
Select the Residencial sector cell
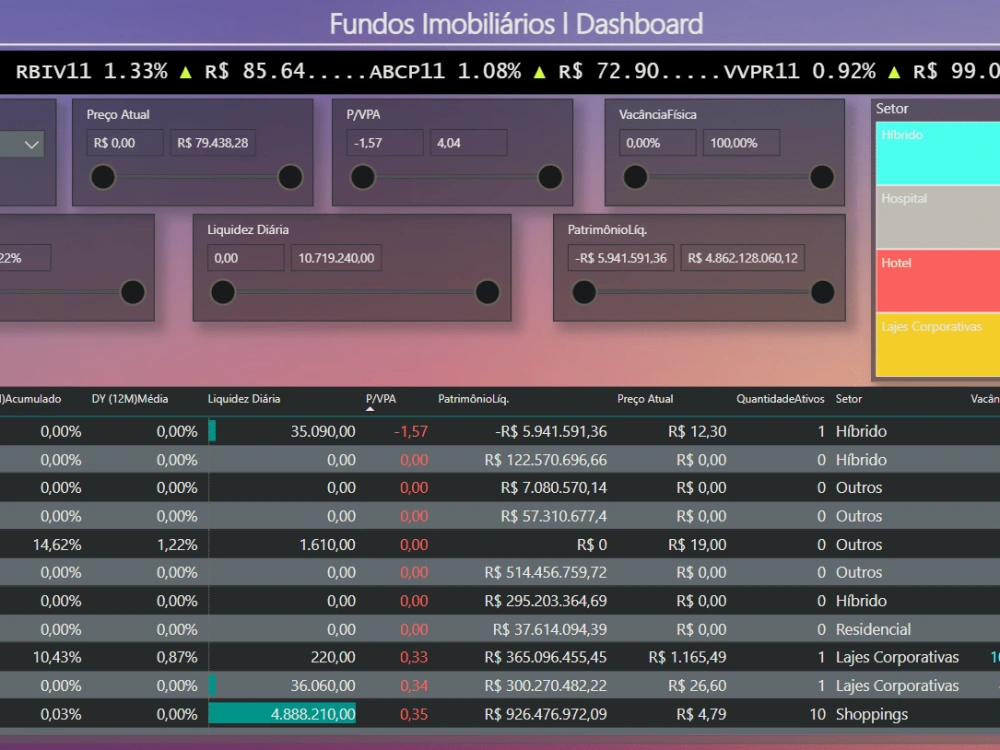(x=873, y=629)
